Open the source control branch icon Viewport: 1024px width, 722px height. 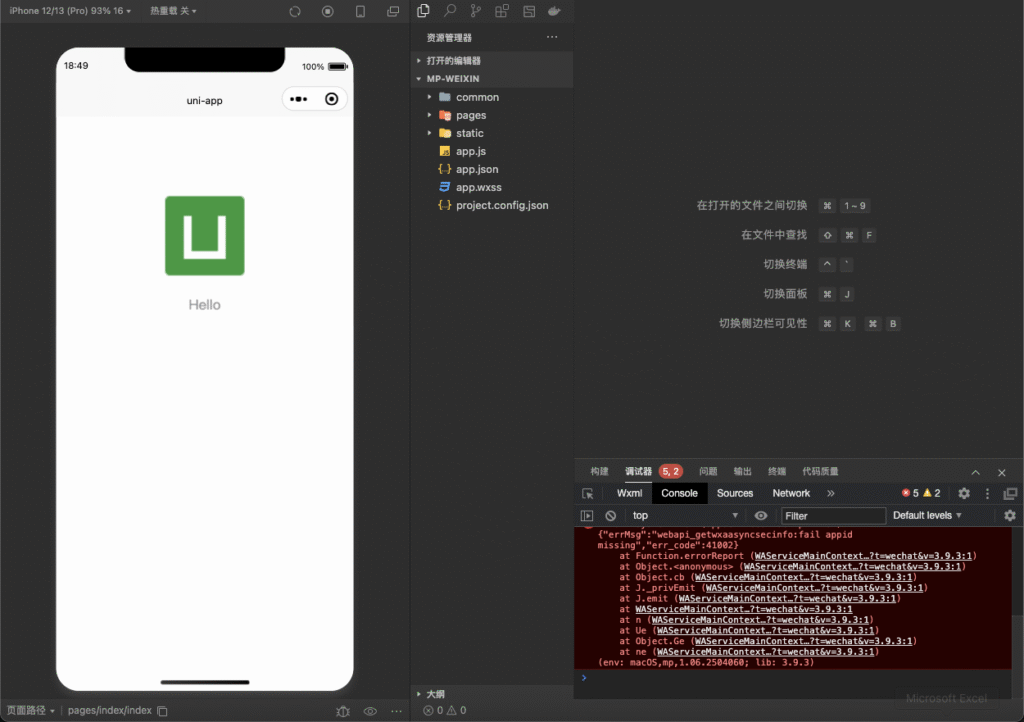(475, 11)
